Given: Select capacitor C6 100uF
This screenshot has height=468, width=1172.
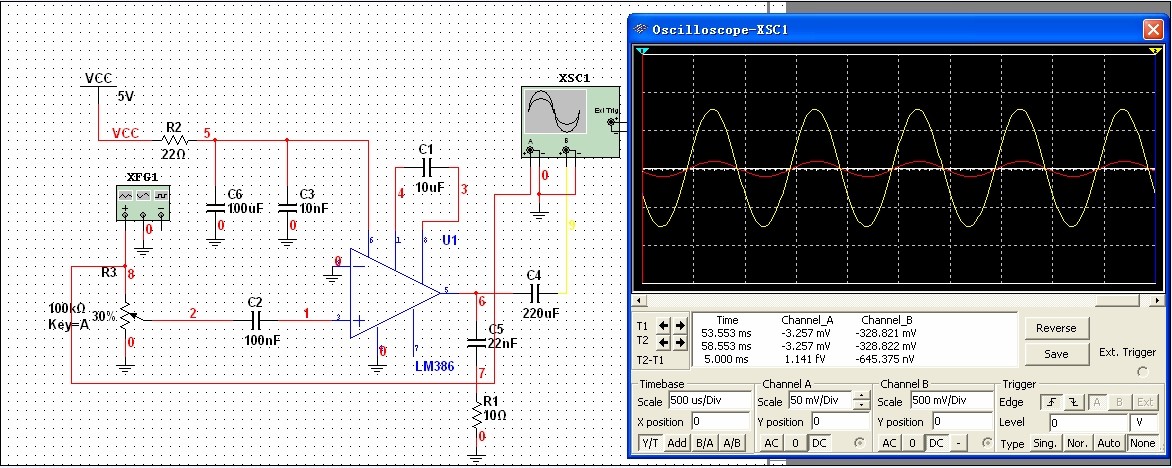Looking at the screenshot, I should point(215,207).
